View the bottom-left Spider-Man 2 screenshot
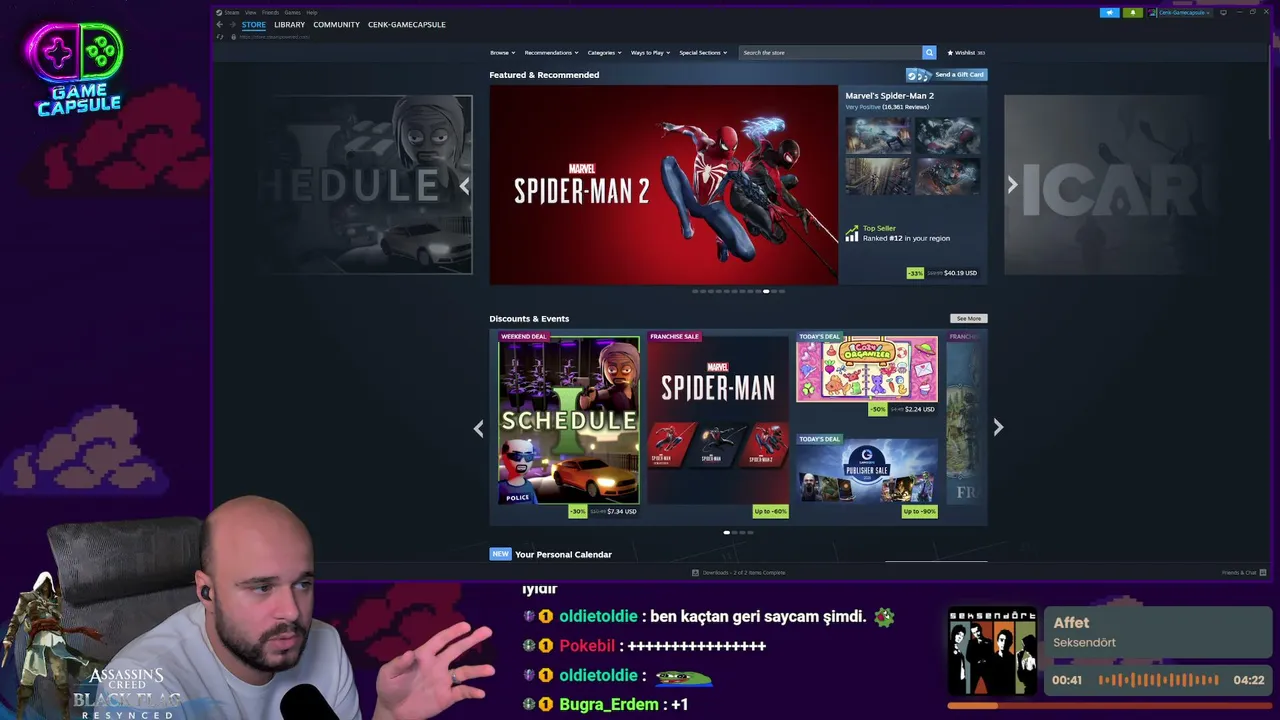 (878, 177)
